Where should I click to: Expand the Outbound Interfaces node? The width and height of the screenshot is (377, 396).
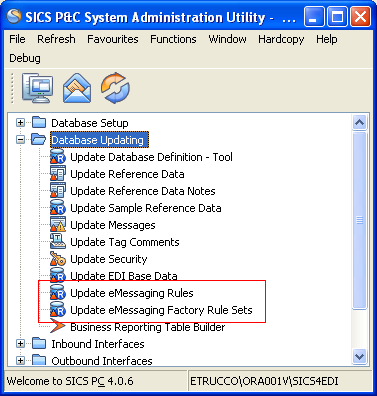click(20, 361)
